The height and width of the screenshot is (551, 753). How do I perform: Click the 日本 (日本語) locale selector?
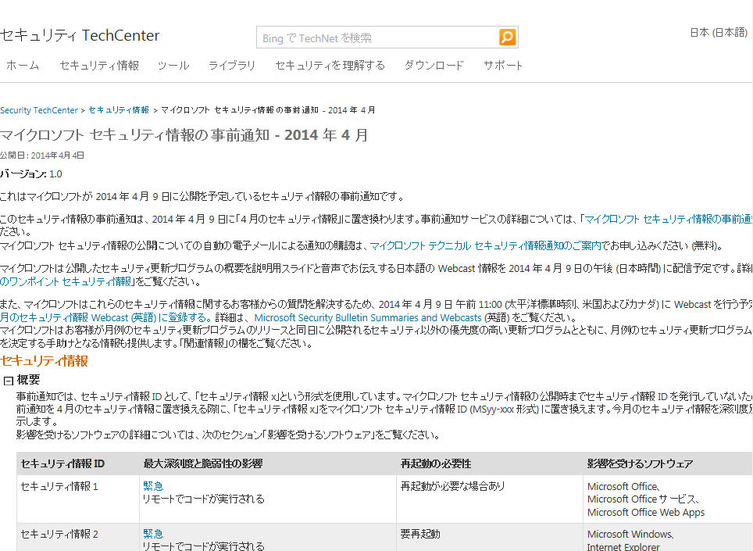[718, 32]
